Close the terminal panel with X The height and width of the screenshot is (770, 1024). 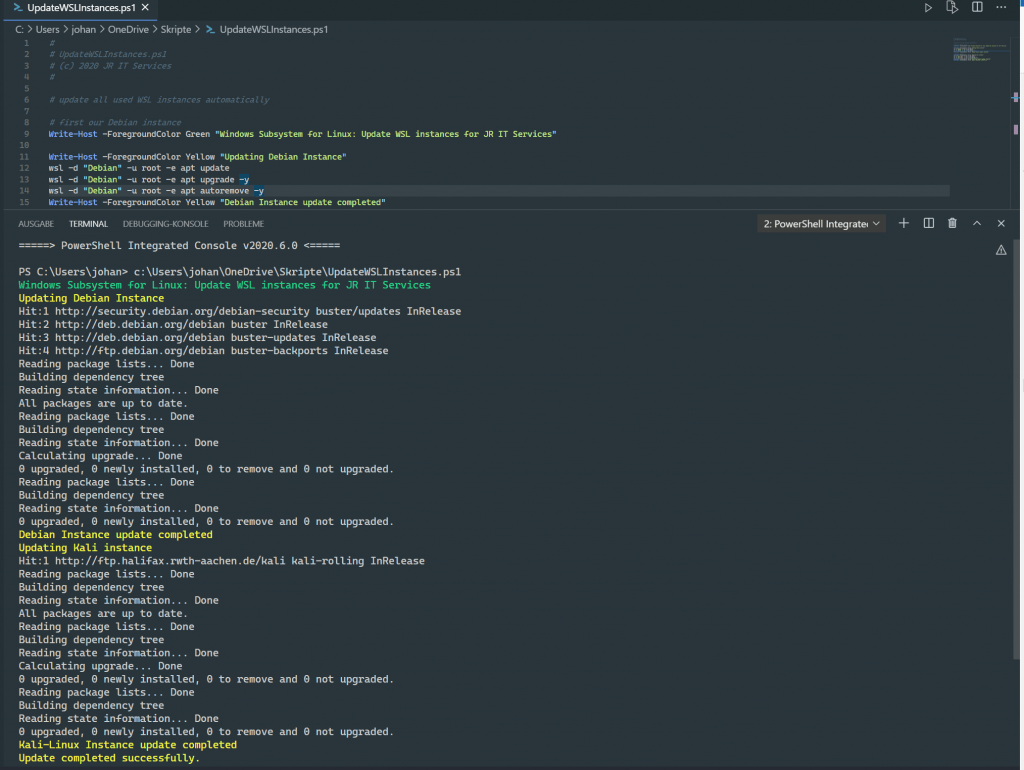click(1001, 223)
